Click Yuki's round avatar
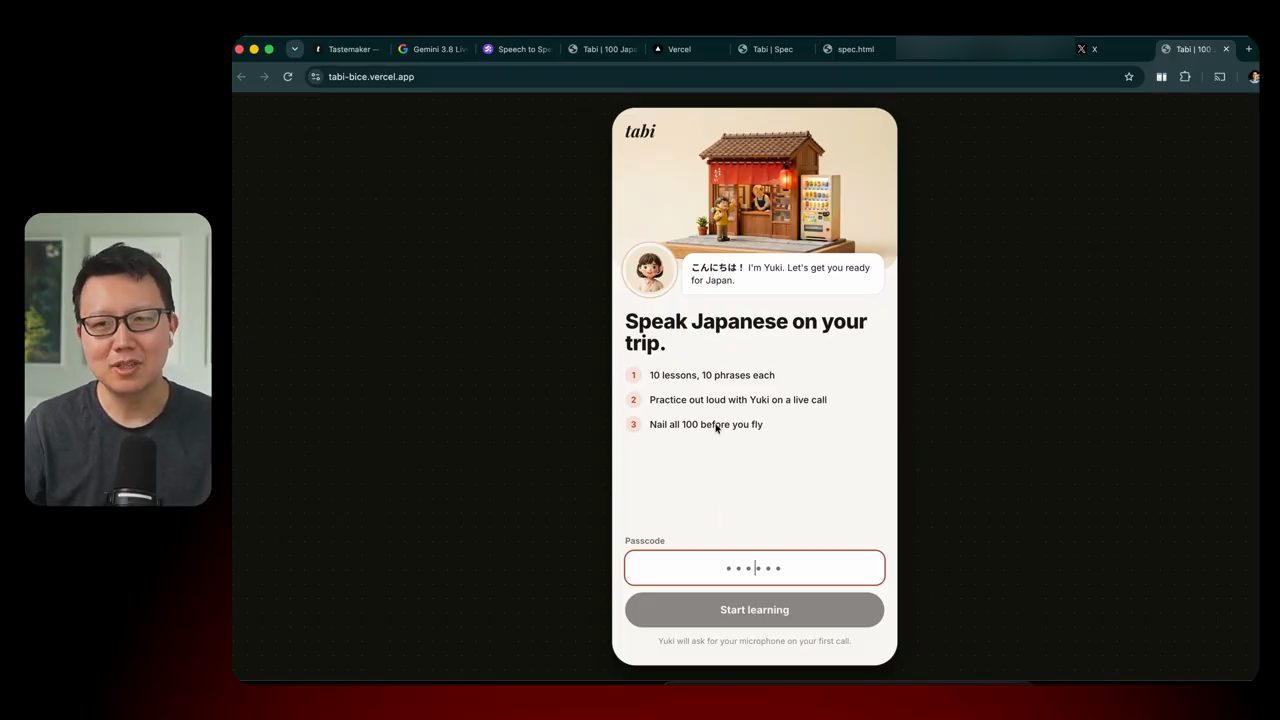This screenshot has height=720, width=1280. coord(650,270)
